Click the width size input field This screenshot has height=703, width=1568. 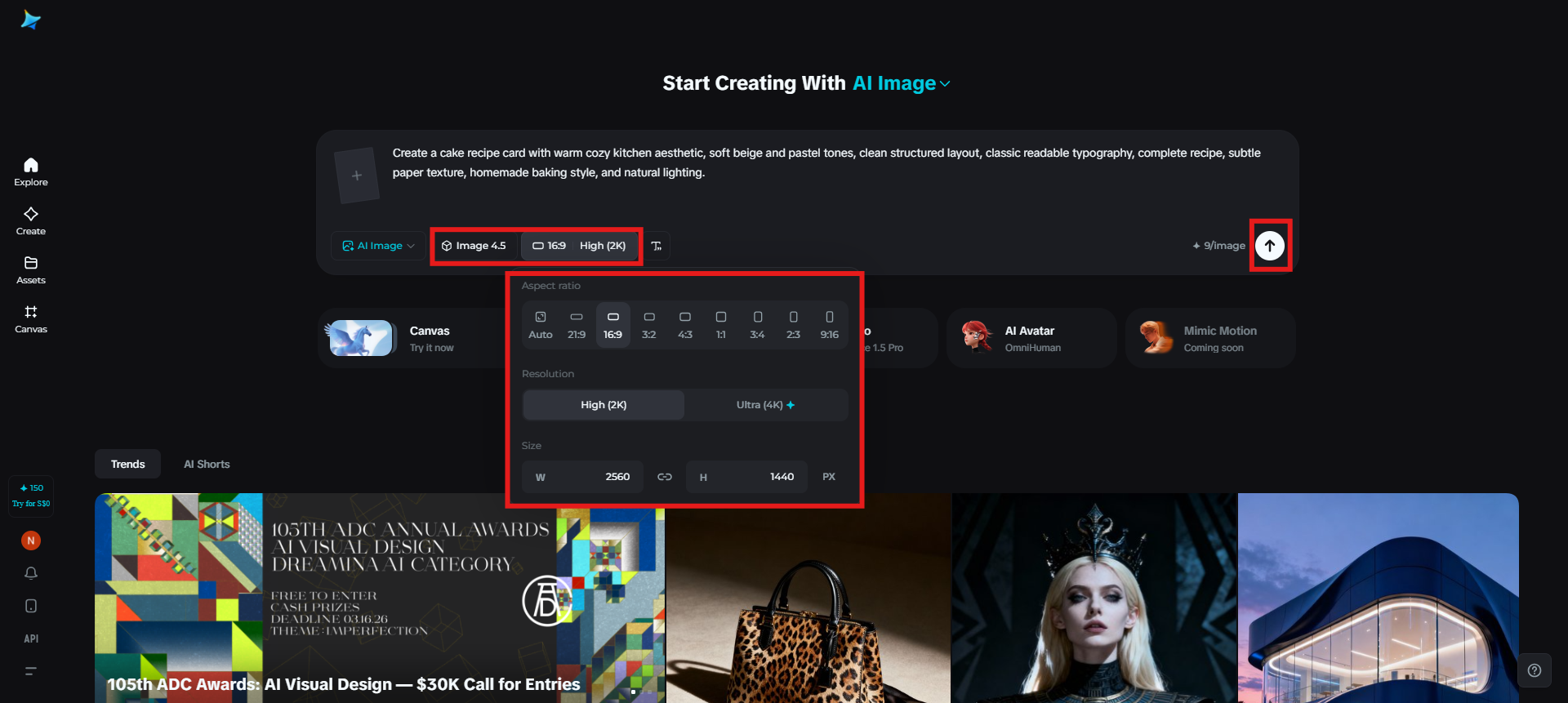click(583, 477)
